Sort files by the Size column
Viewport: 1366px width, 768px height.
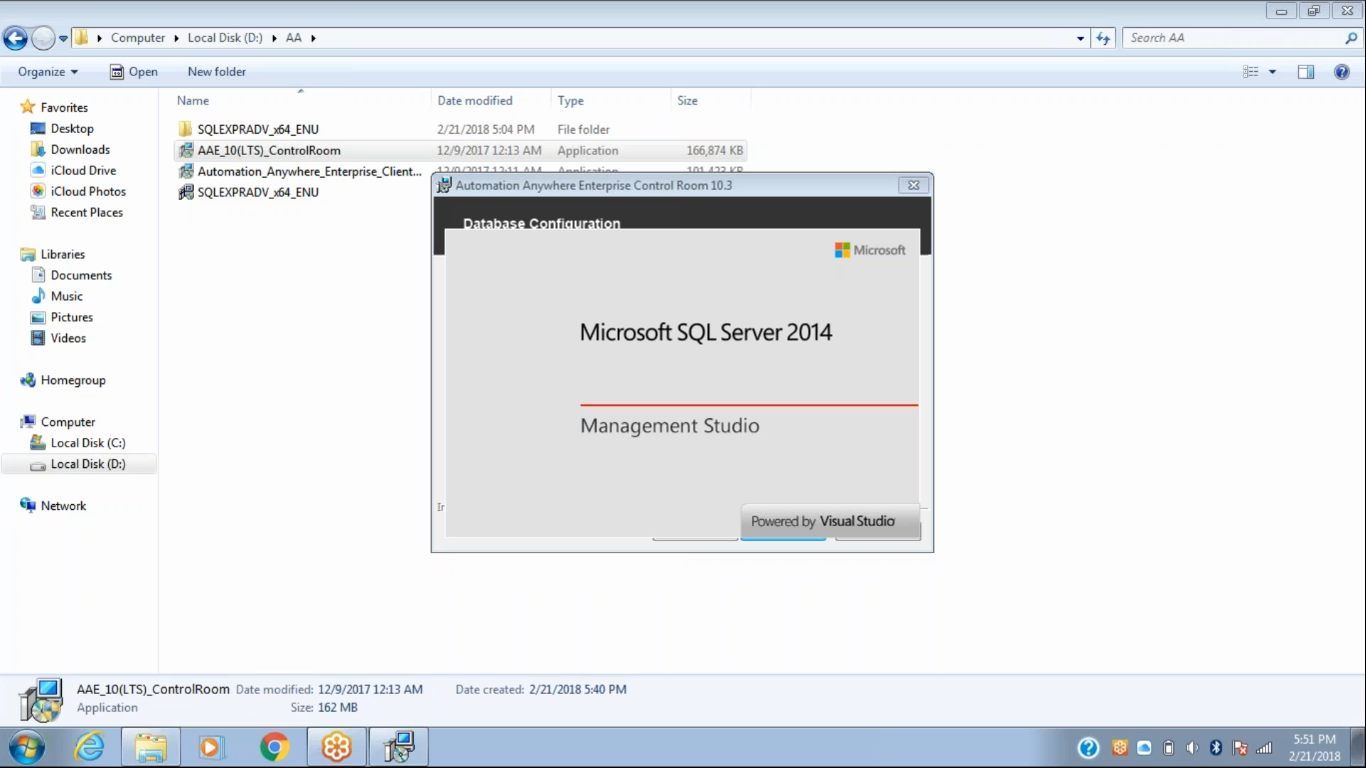711,101
